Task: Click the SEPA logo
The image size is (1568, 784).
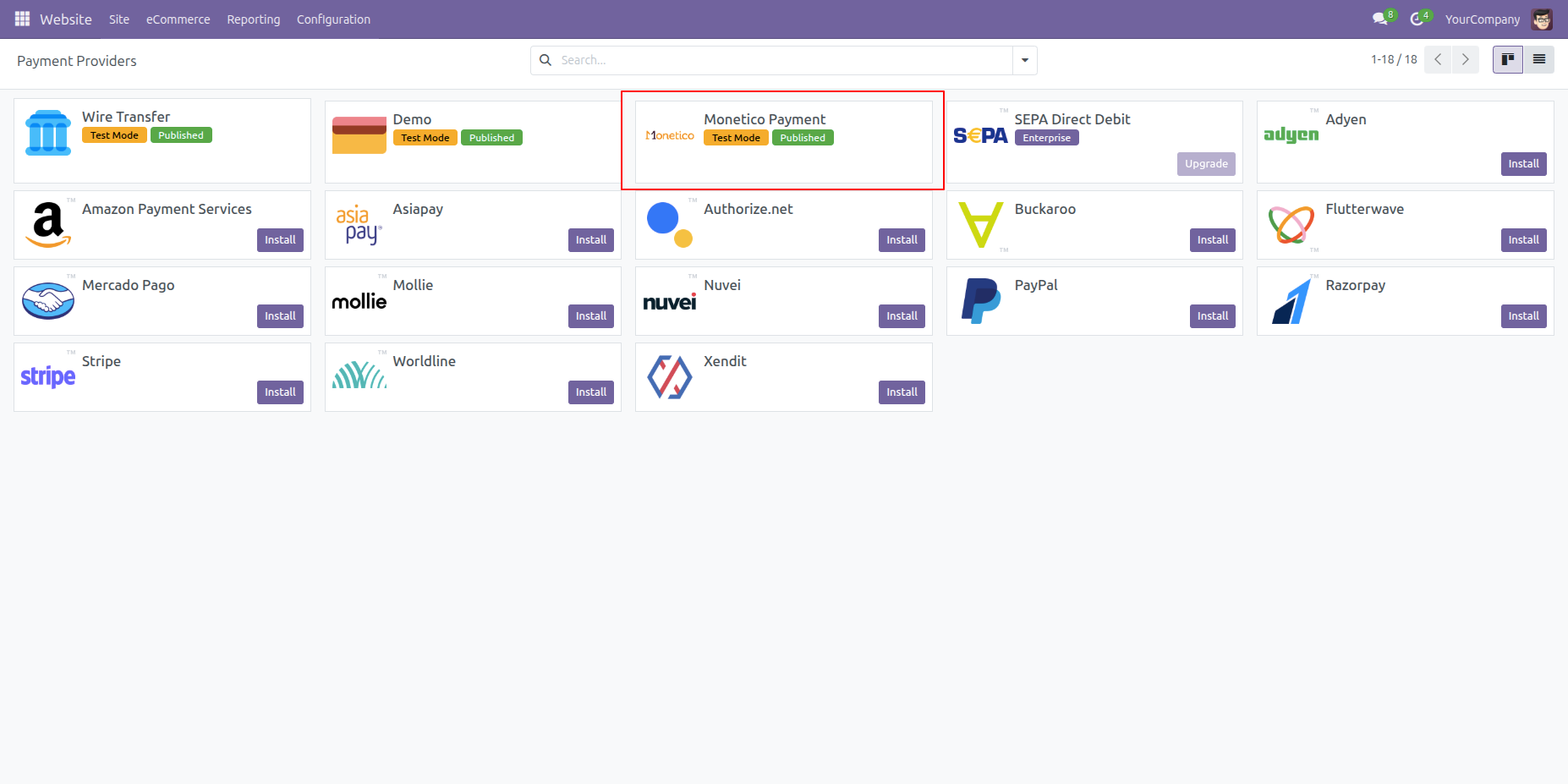Action: (980, 135)
